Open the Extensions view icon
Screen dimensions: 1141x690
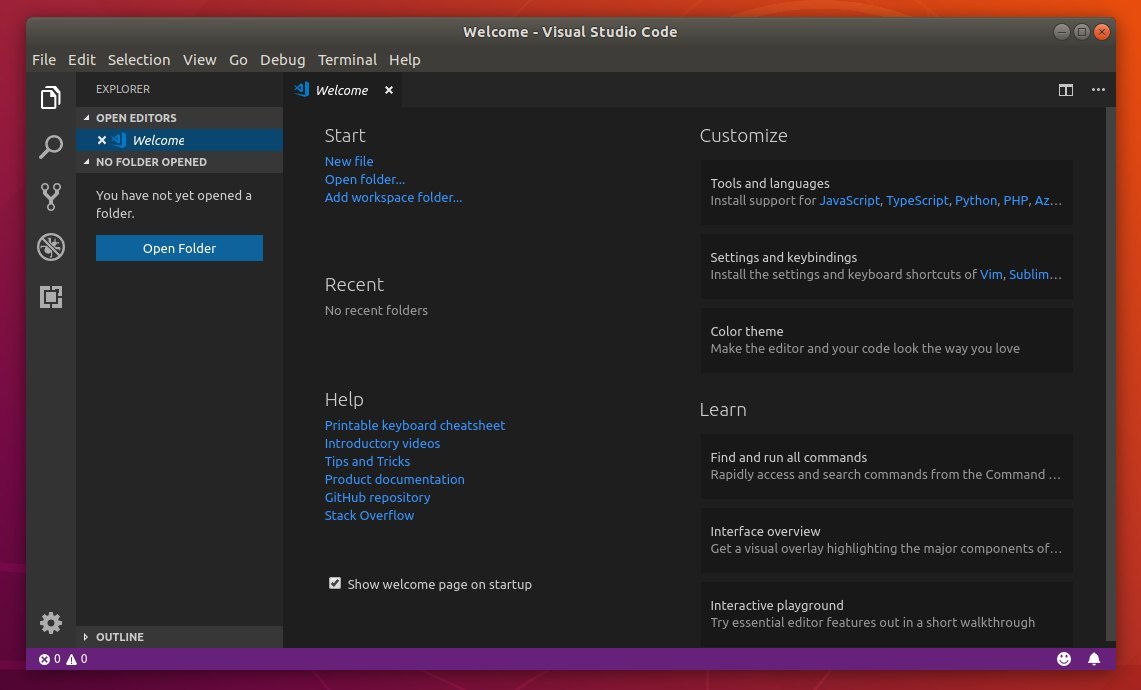tap(50, 296)
